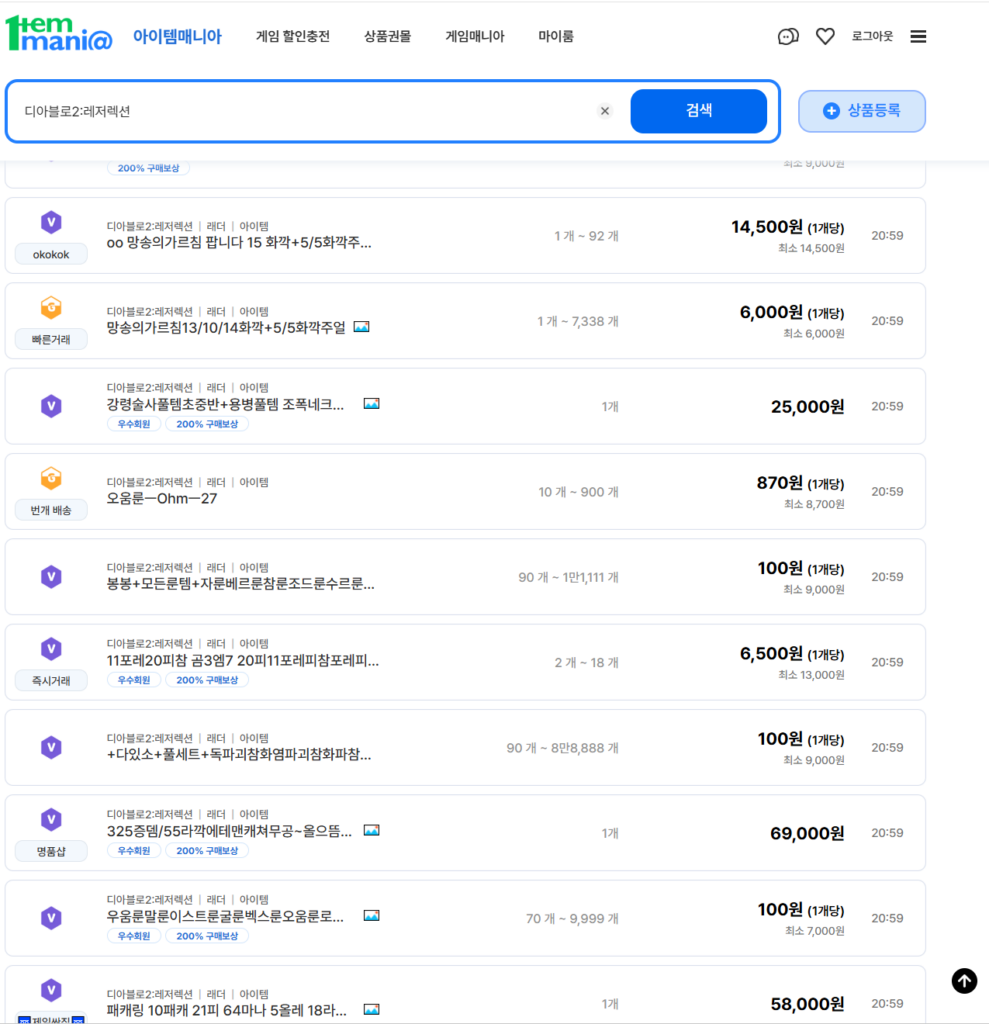Open the 망송의가르침13/10/14화깍 listing
This screenshot has height=1024, width=989.
point(226,327)
